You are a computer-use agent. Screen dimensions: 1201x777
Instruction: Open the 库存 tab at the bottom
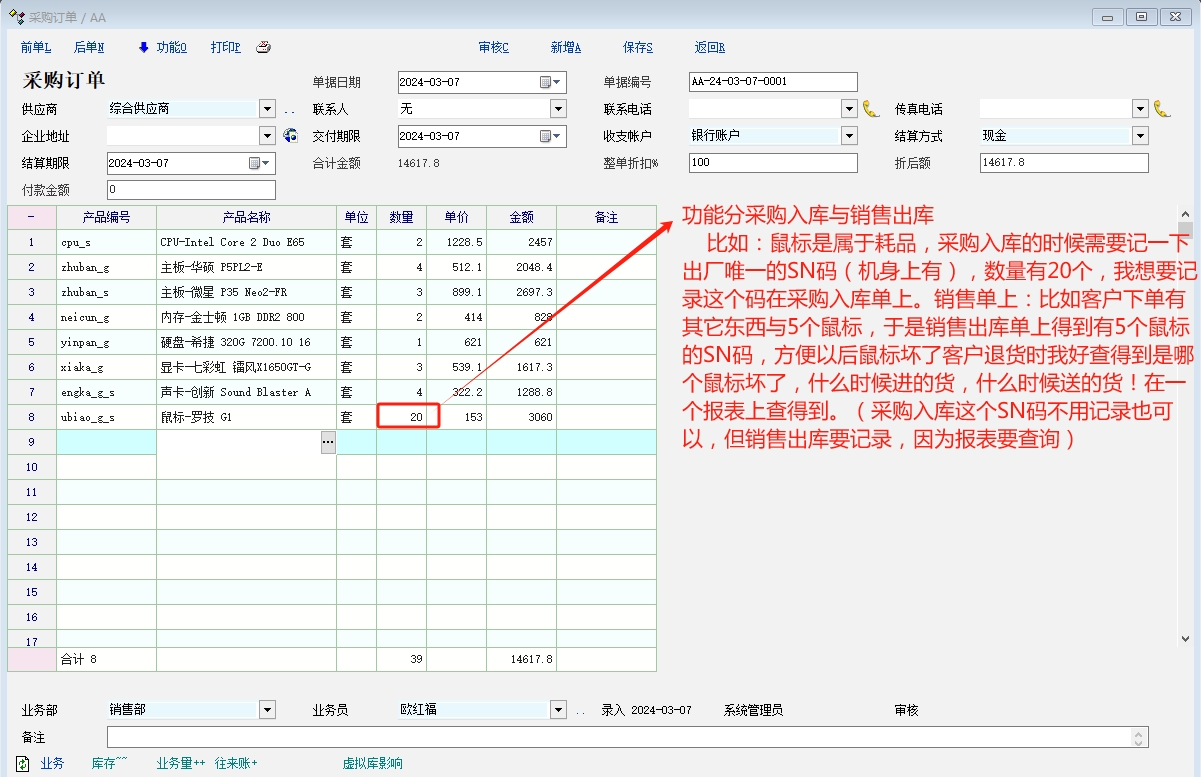click(109, 763)
